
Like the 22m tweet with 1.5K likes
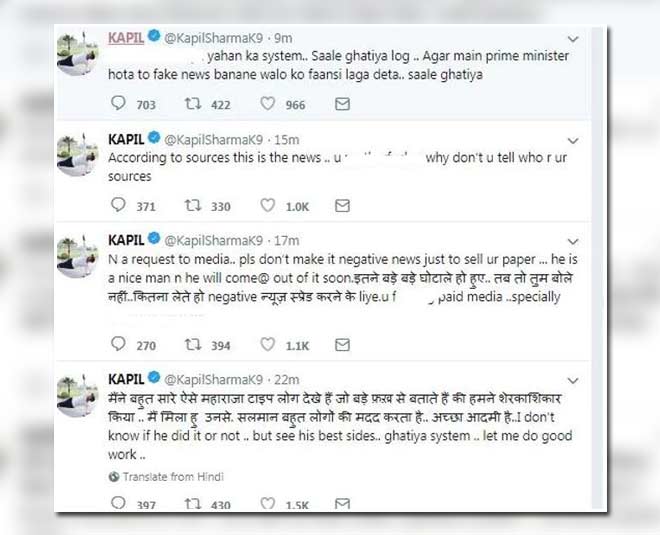tap(267, 505)
